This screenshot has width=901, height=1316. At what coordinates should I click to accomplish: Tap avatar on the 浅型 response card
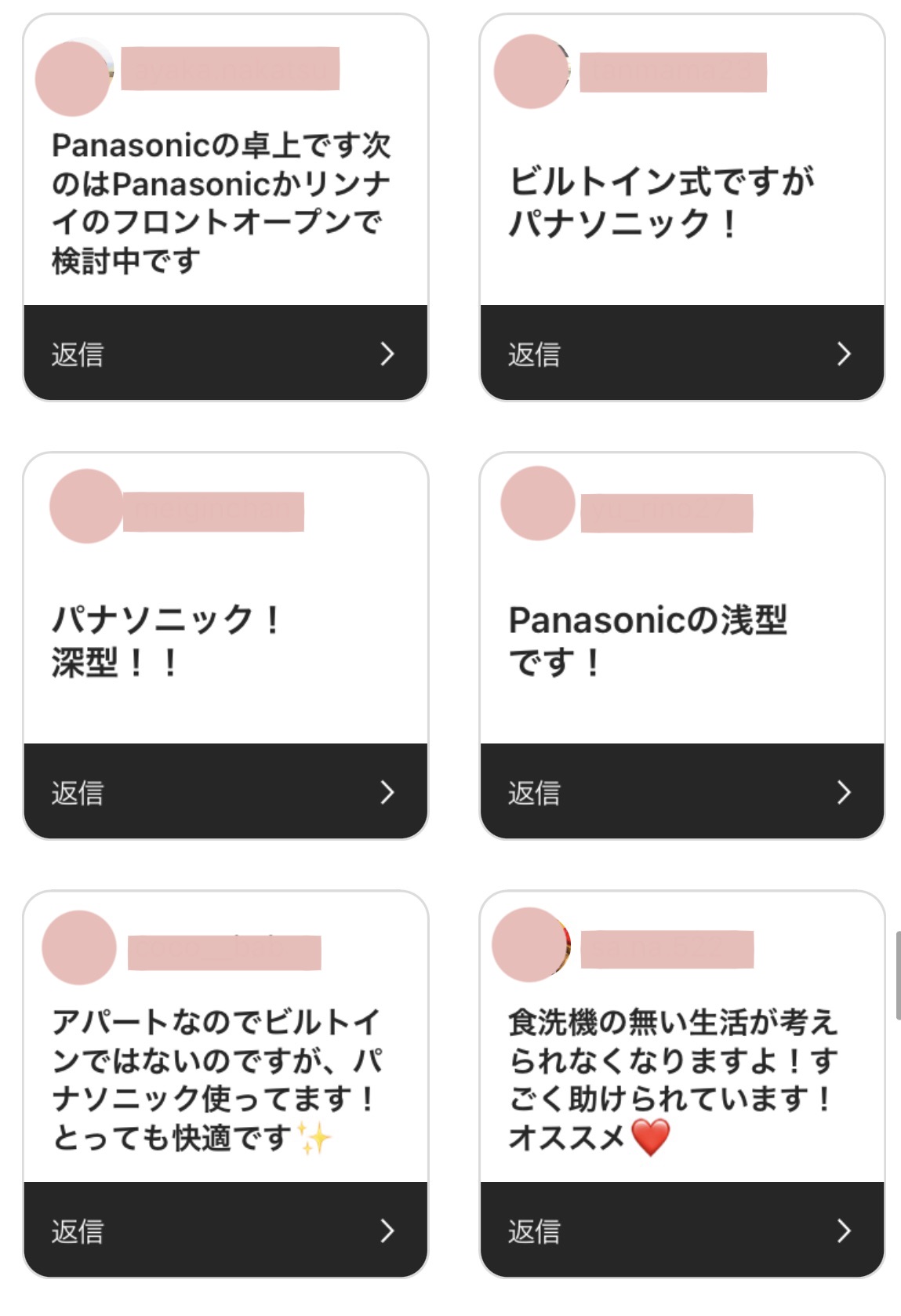coord(538,503)
